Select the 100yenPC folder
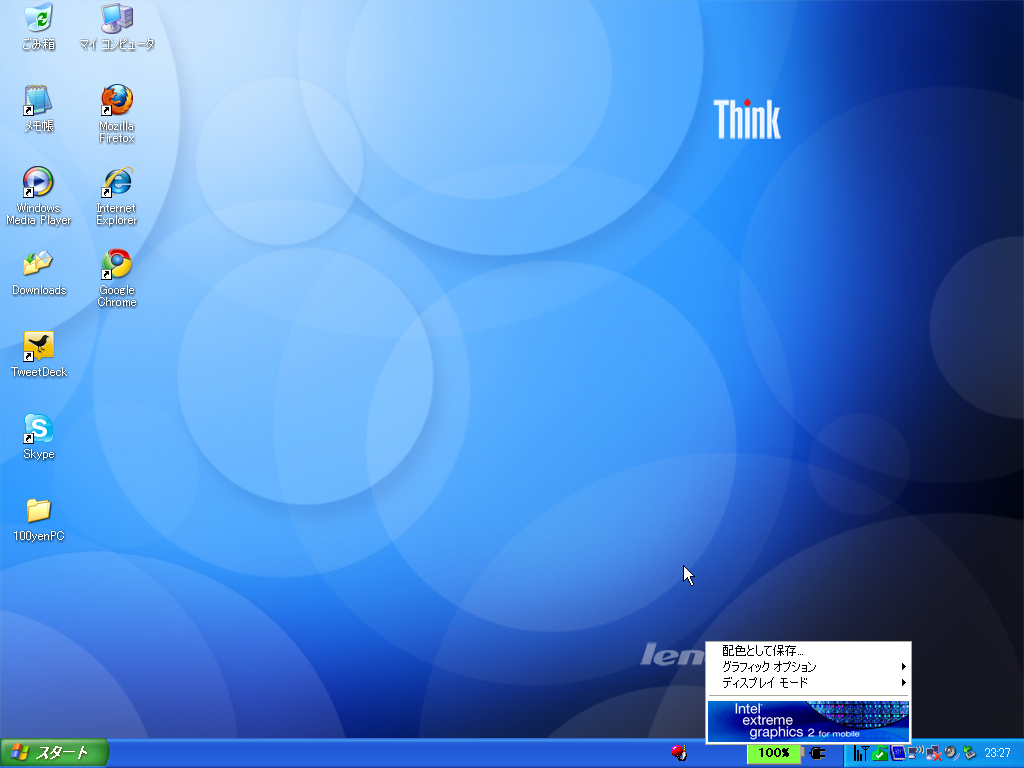 tap(39, 519)
